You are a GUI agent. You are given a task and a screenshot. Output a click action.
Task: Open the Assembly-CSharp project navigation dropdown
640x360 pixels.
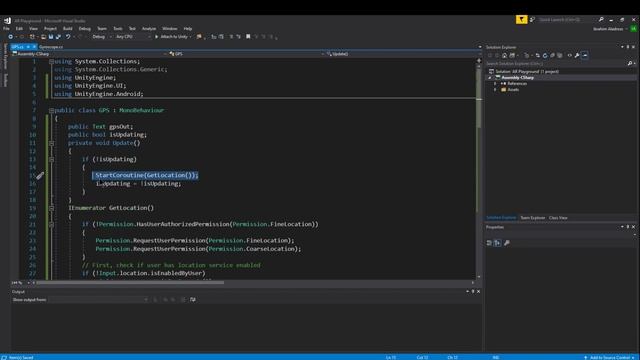click(89, 54)
